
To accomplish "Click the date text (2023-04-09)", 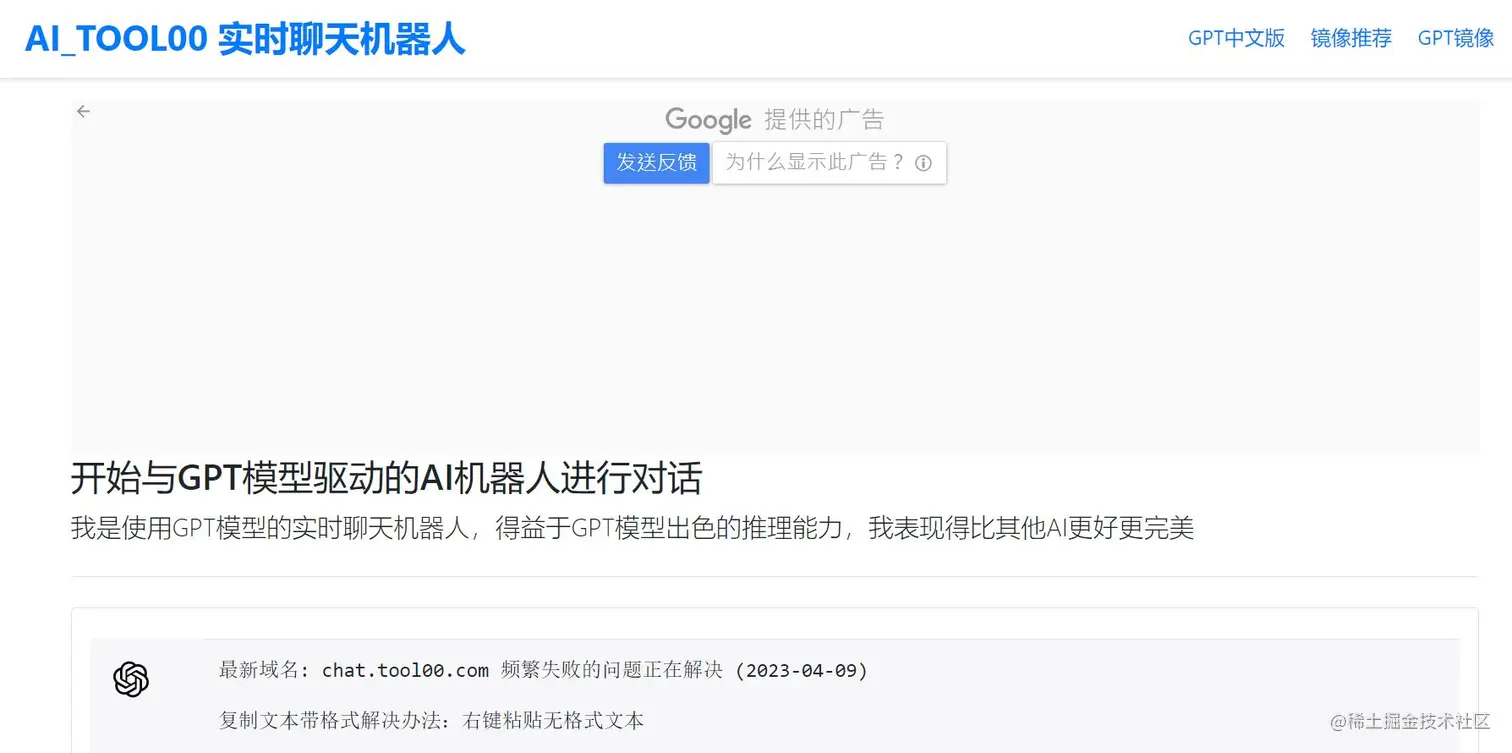I will point(801,670).
